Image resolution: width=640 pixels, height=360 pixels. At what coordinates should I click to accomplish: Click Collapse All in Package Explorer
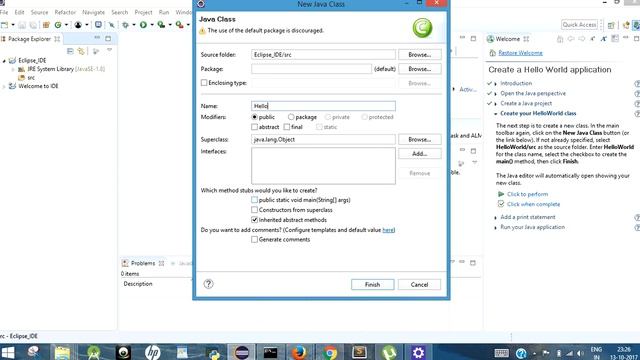click(70, 51)
